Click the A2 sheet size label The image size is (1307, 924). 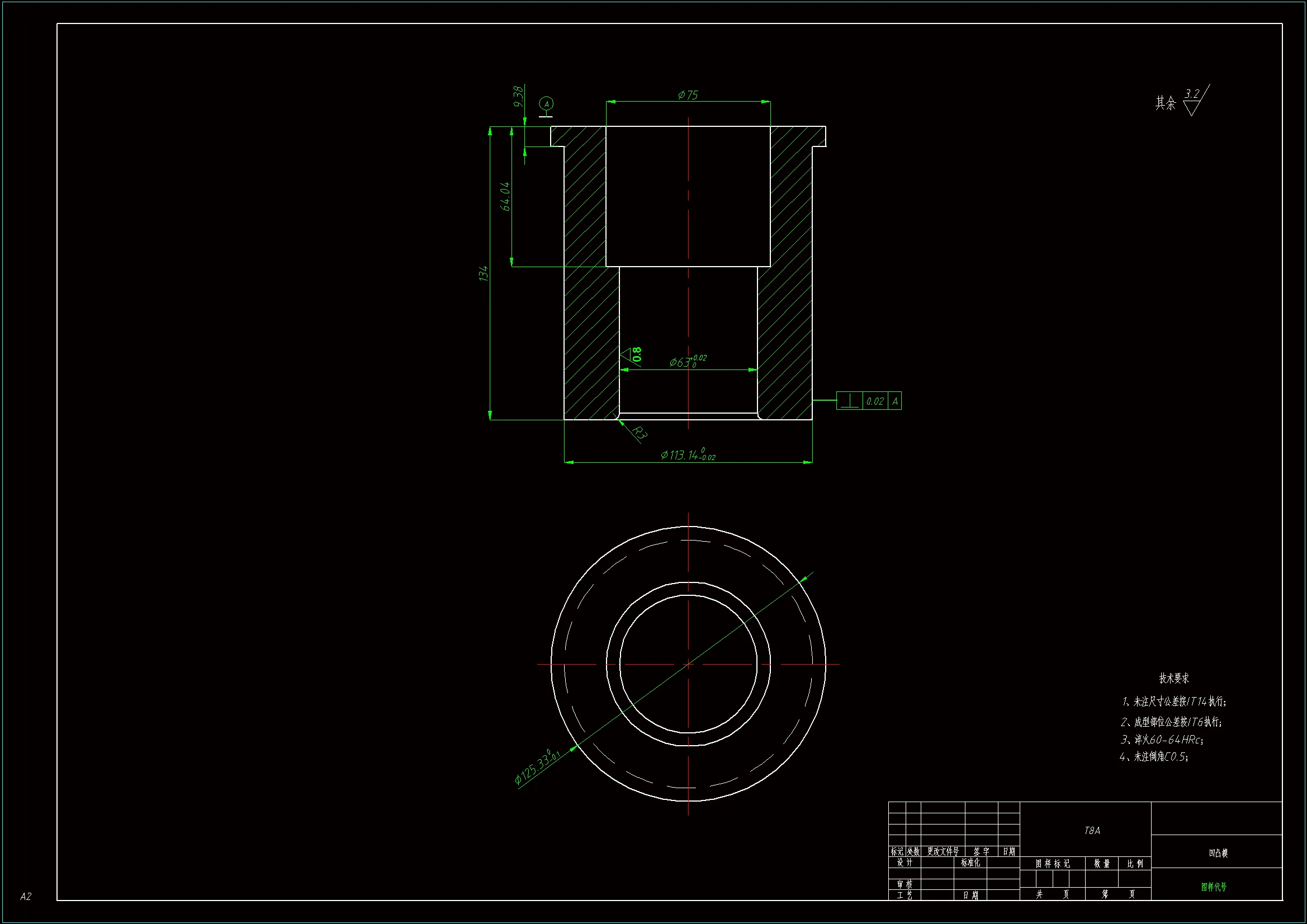coord(26,896)
